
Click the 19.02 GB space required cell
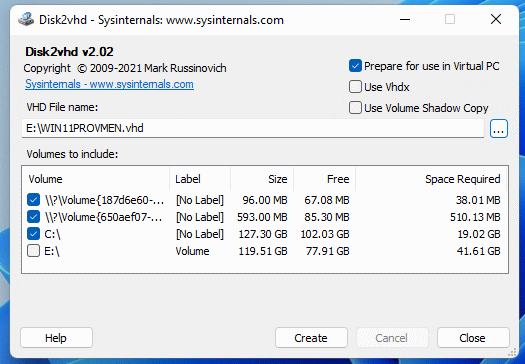479,234
